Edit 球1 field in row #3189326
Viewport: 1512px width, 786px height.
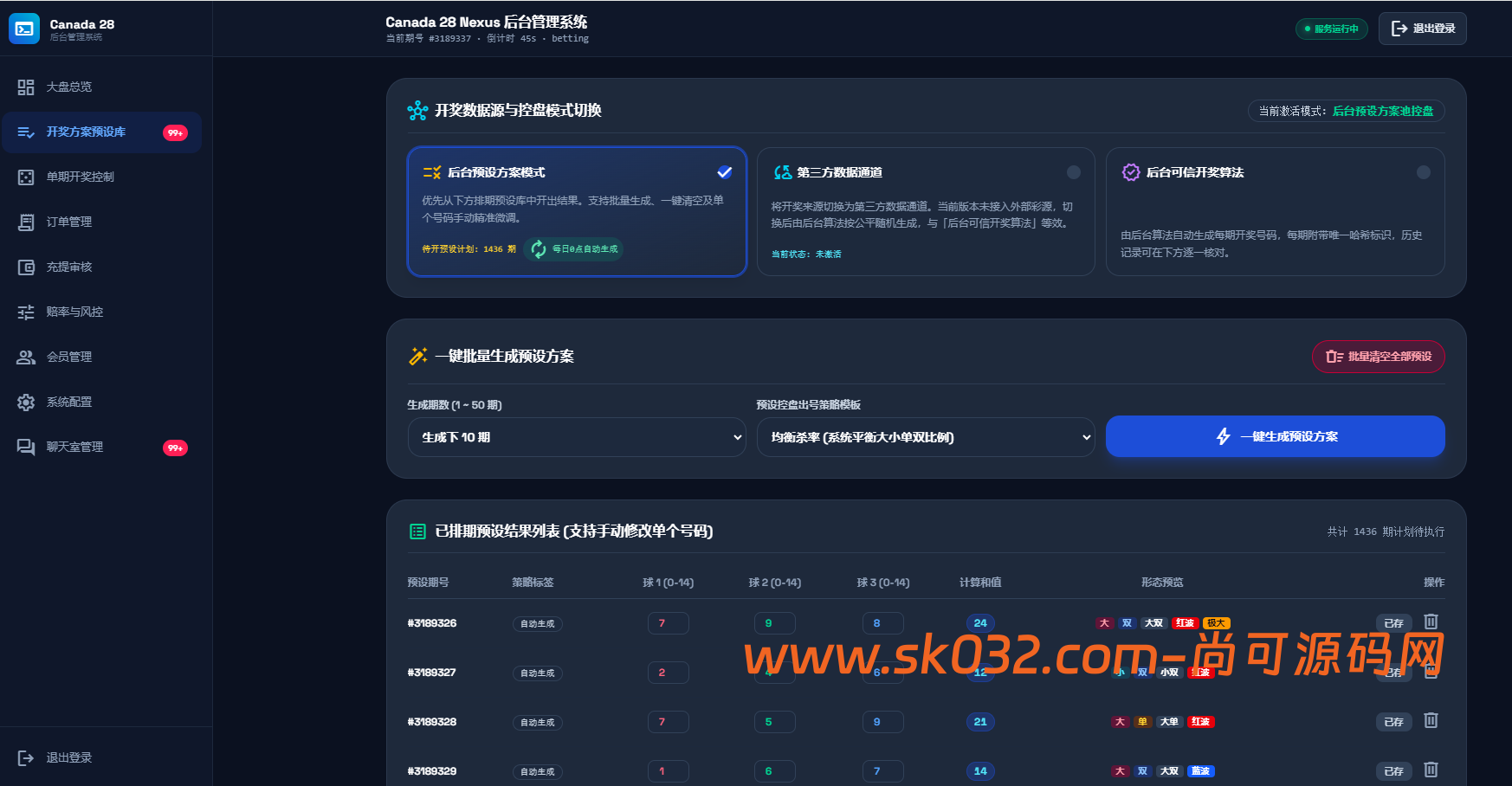(668, 623)
